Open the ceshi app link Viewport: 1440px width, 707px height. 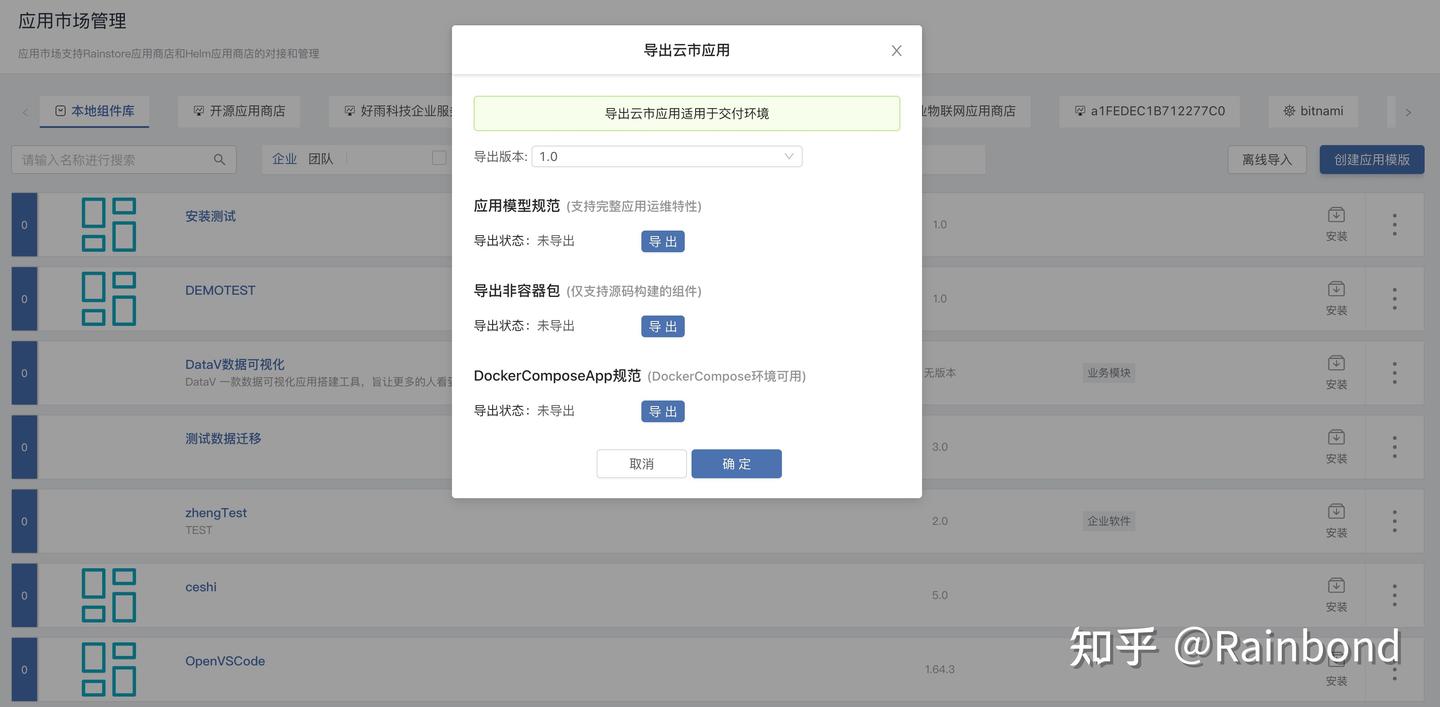[201, 587]
